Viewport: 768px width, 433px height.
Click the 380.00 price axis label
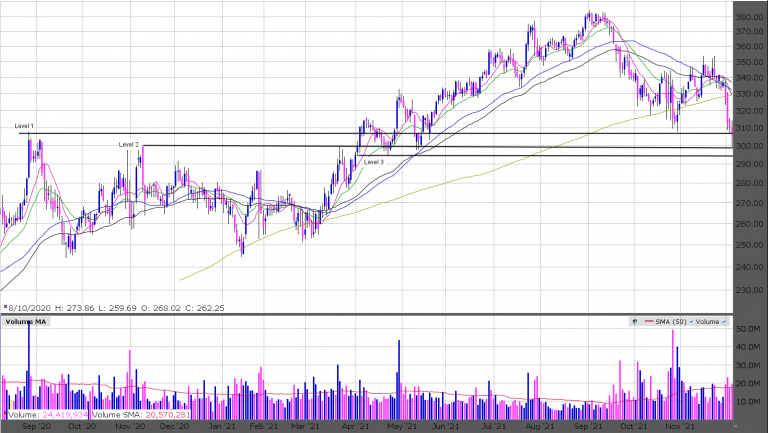click(x=750, y=17)
